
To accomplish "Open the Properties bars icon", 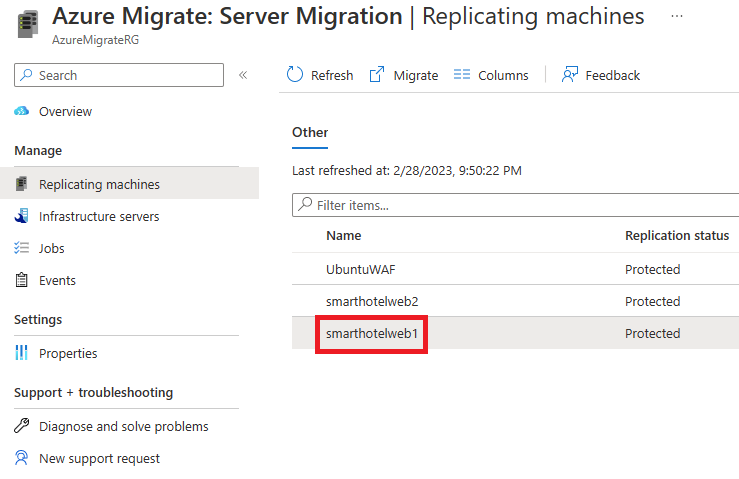I will (21, 353).
